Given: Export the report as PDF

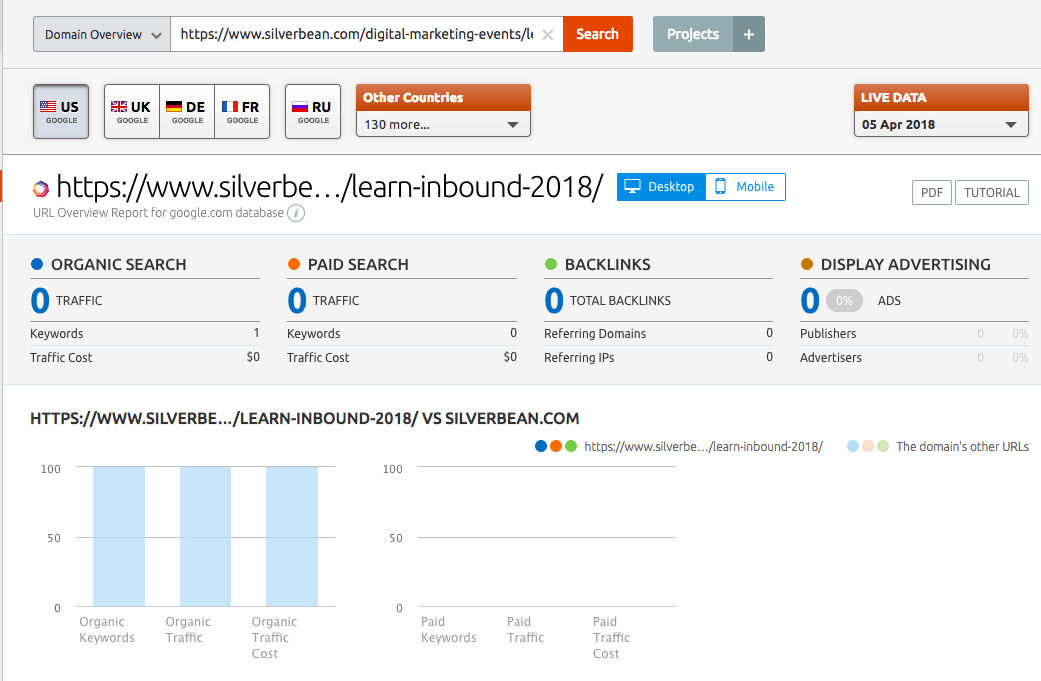Looking at the screenshot, I should 931,192.
